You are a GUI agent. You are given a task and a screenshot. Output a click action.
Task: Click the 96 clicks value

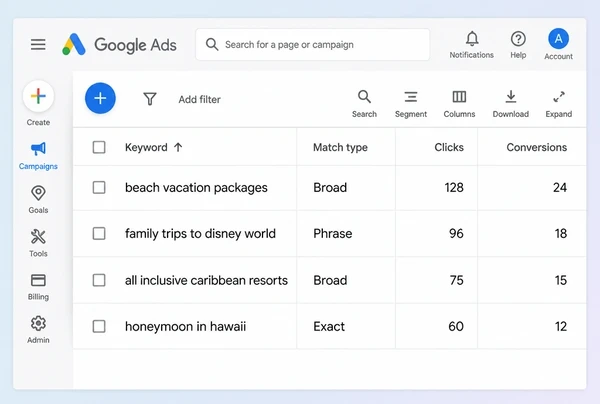tap(456, 233)
